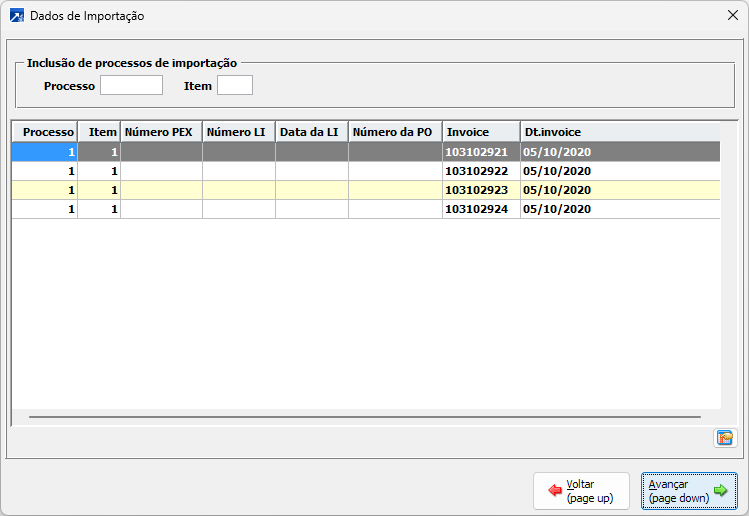Click the Número PEX column header
This screenshot has height=516, width=749.
click(161, 132)
